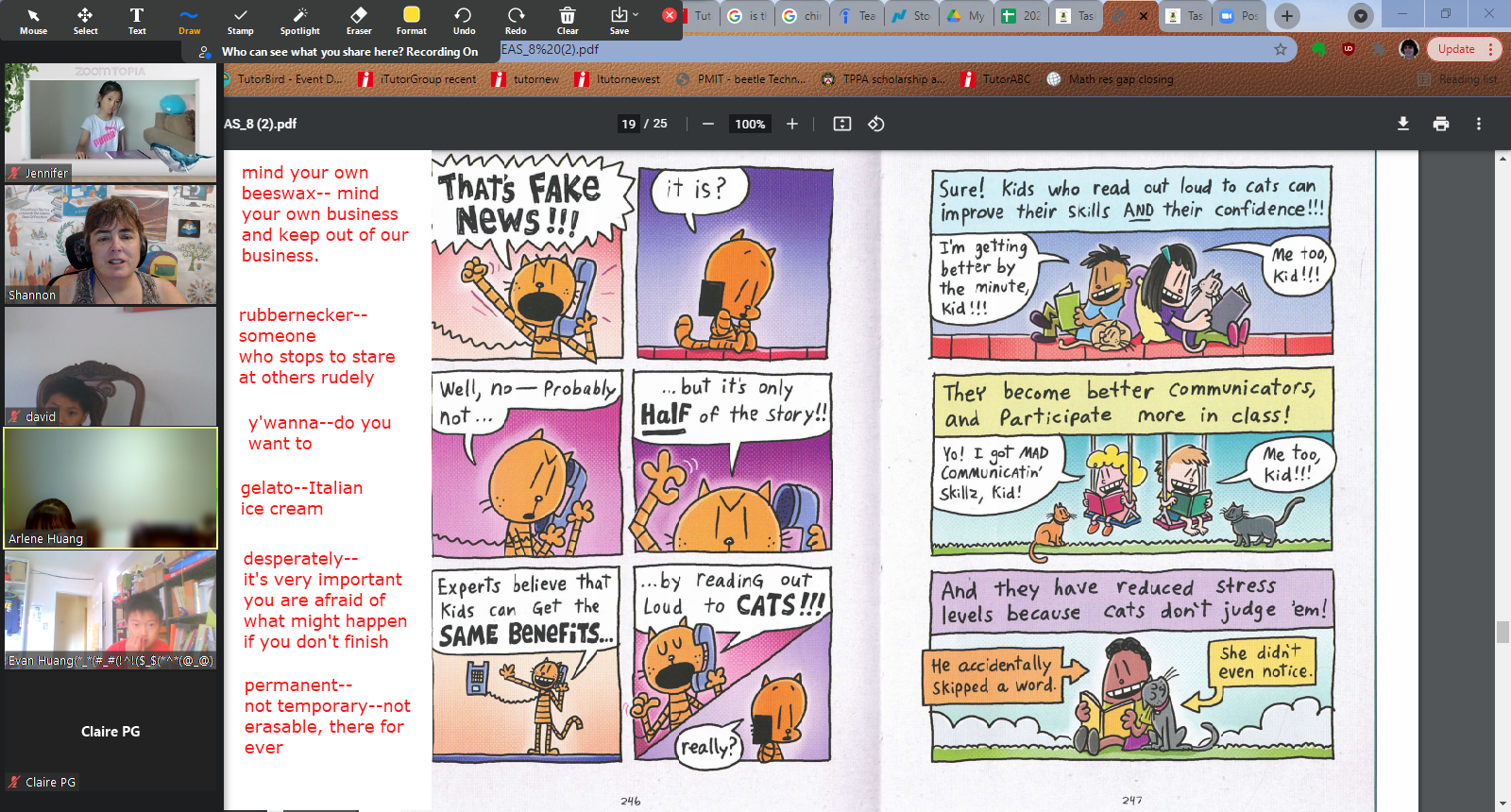
Task: Select Claire PG's participant tile
Action: click(x=110, y=732)
